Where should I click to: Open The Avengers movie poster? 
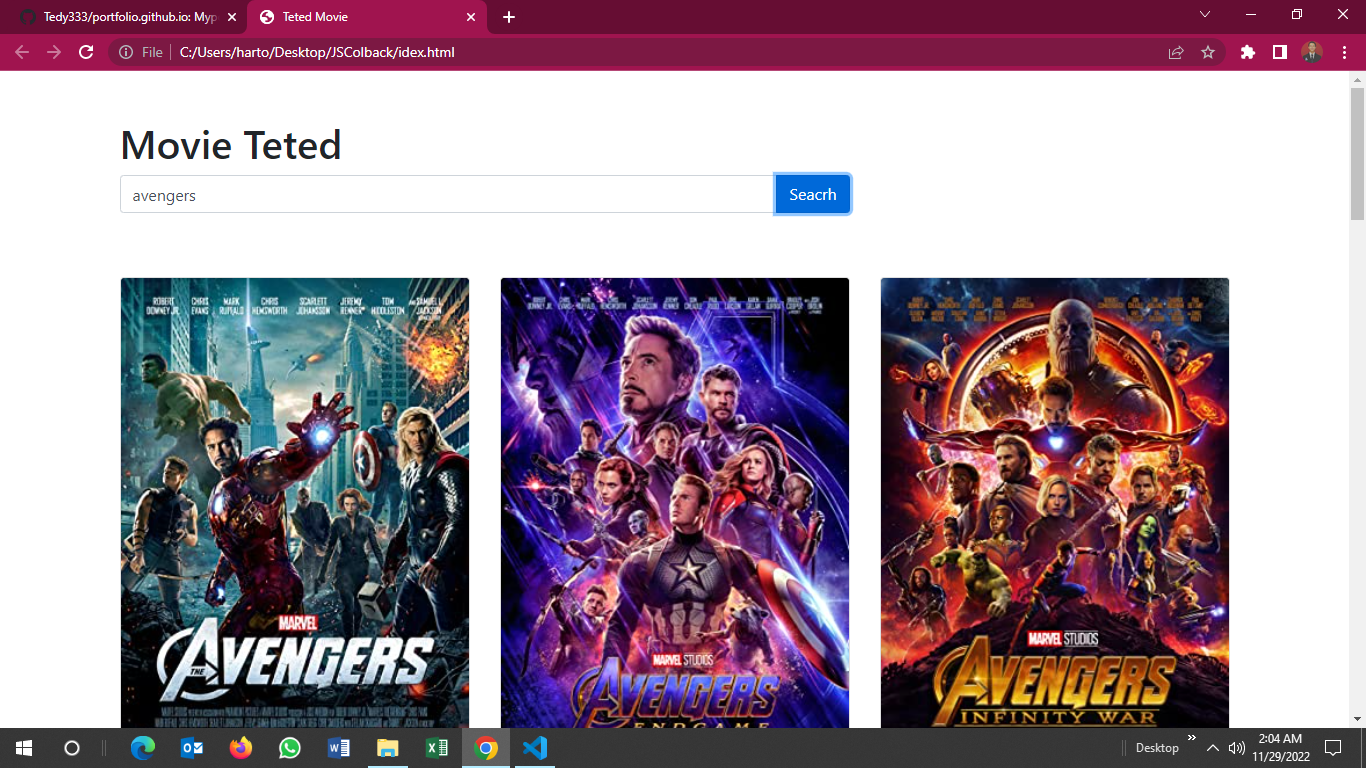click(295, 503)
